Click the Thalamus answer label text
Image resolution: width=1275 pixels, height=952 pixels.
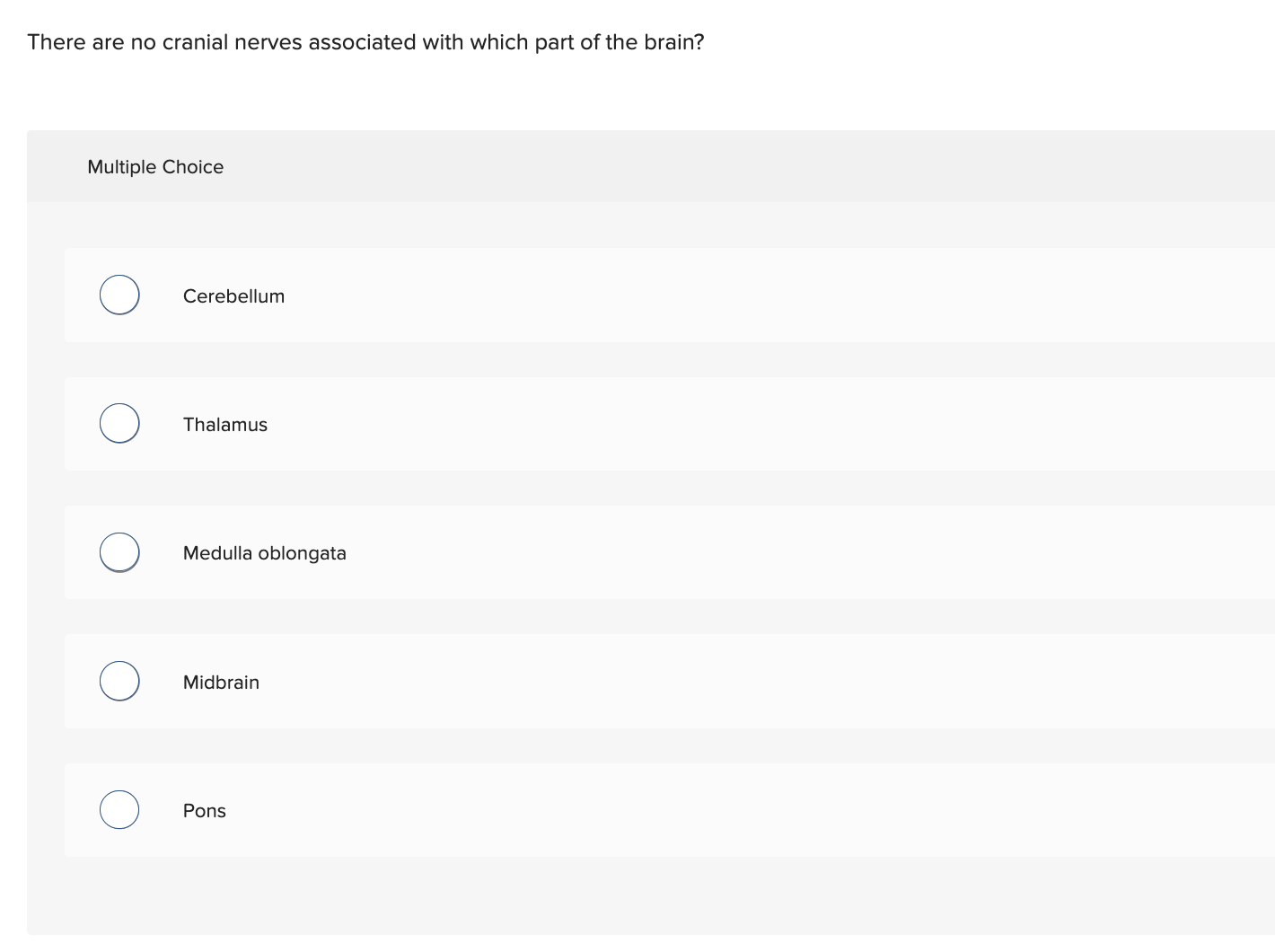tap(225, 425)
